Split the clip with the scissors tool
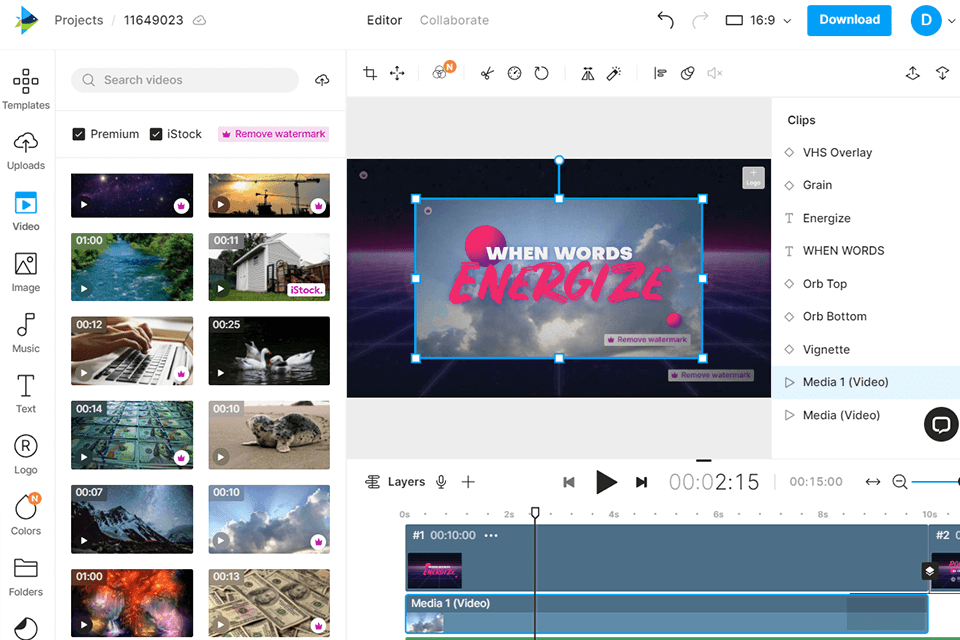 [x=487, y=72]
